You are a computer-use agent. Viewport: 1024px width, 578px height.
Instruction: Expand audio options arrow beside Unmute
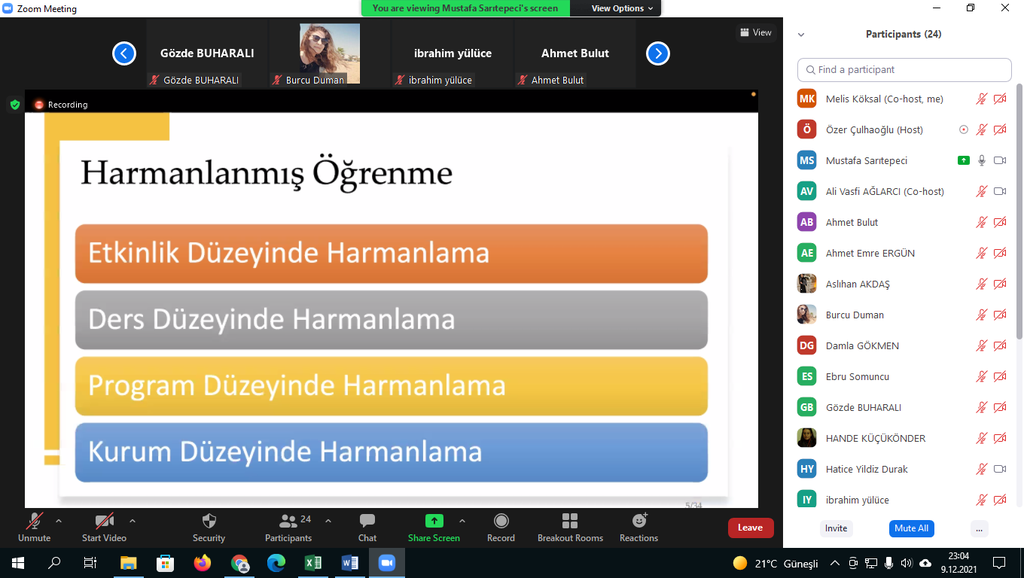(x=58, y=521)
